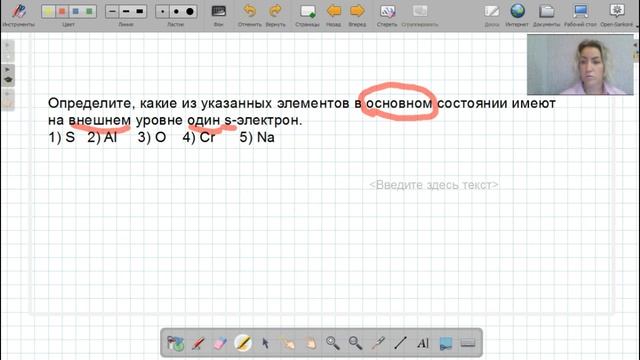Choose the medium eraser size
Screen dimensions: 640x360
[x=176, y=11]
